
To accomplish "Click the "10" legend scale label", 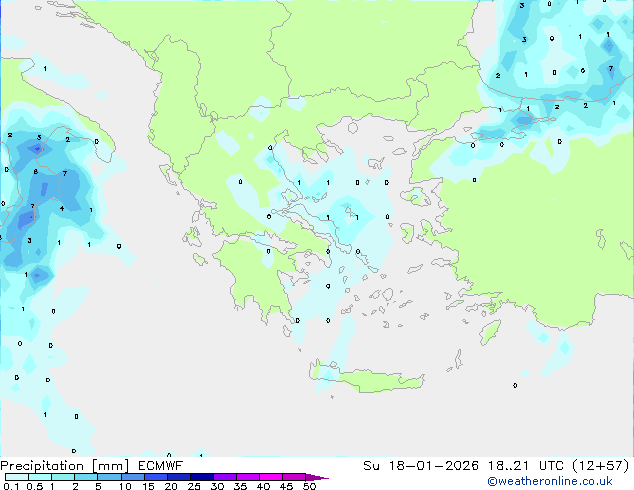I will (x=125, y=486).
